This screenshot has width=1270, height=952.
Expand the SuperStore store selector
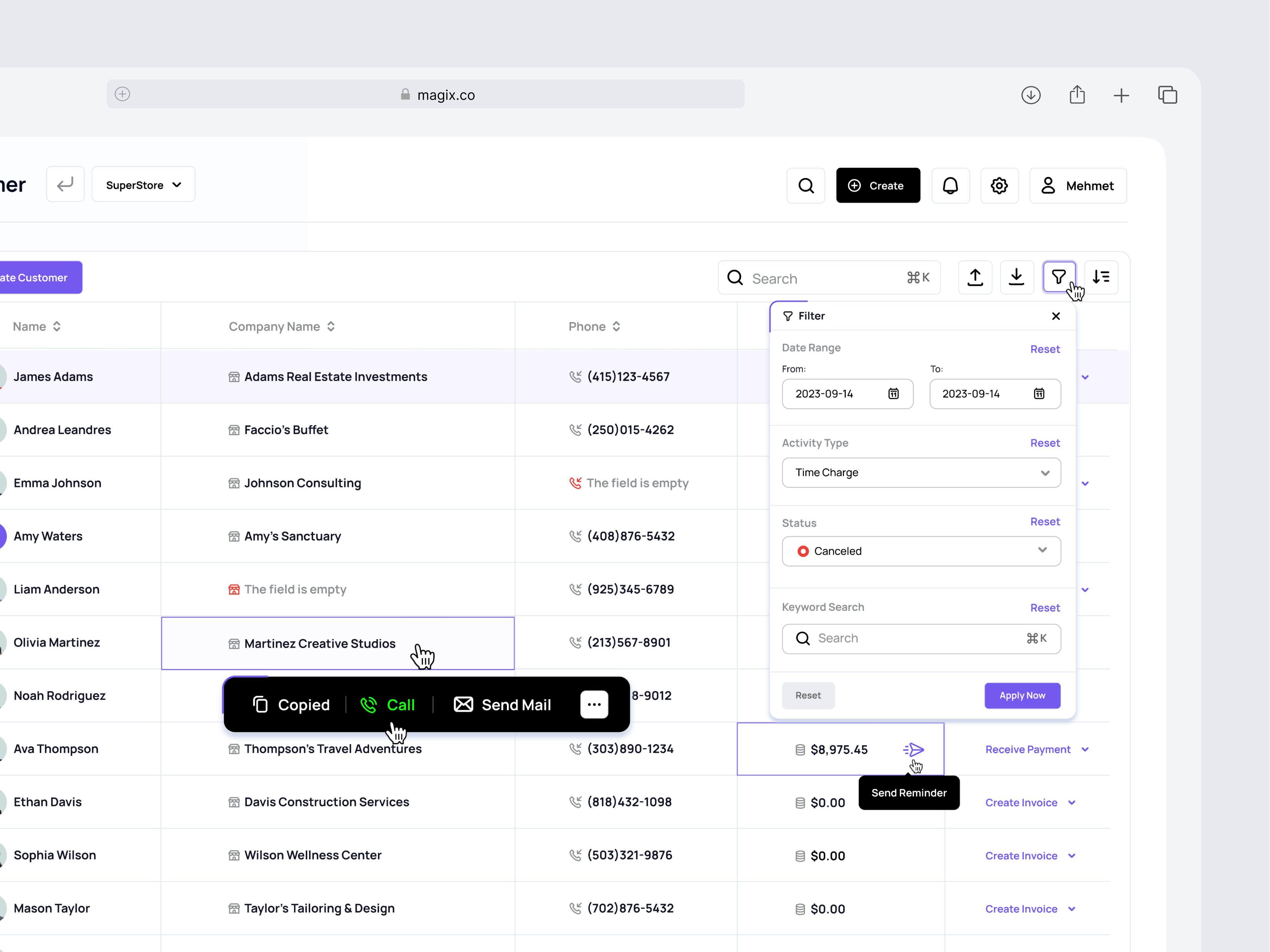[143, 184]
